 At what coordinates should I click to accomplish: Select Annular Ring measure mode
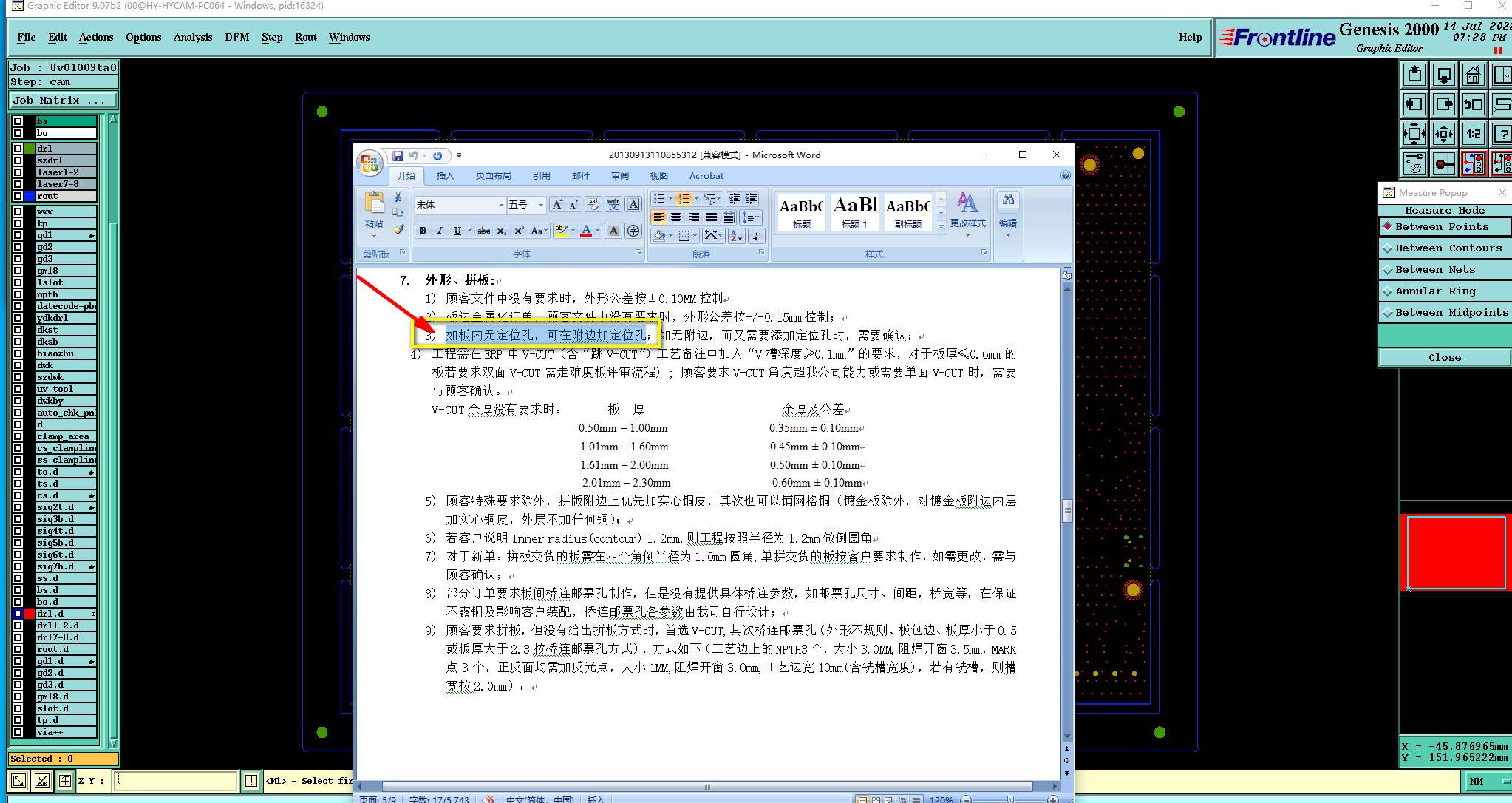pyautogui.click(x=1445, y=291)
